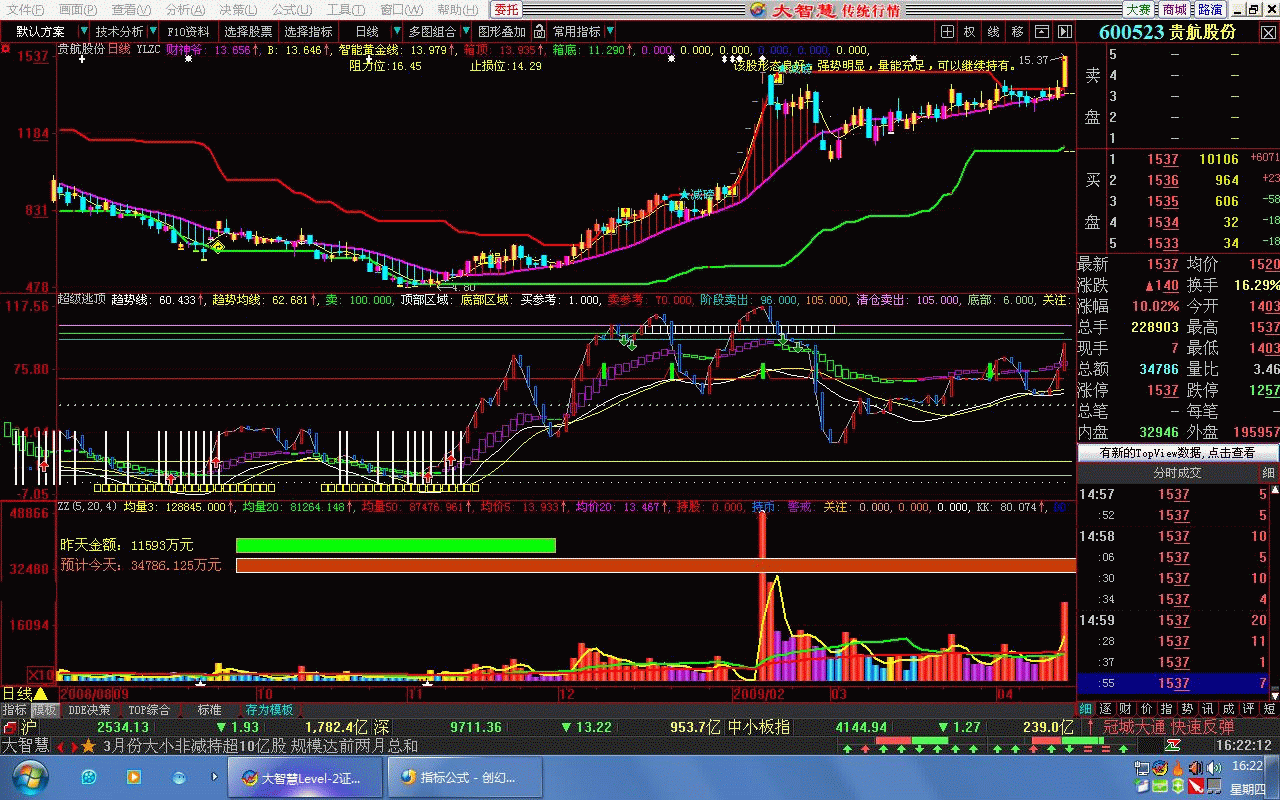This screenshot has width=1280, height=800.
Task: Open the 帮助(H) menu
Action: click(x=457, y=10)
